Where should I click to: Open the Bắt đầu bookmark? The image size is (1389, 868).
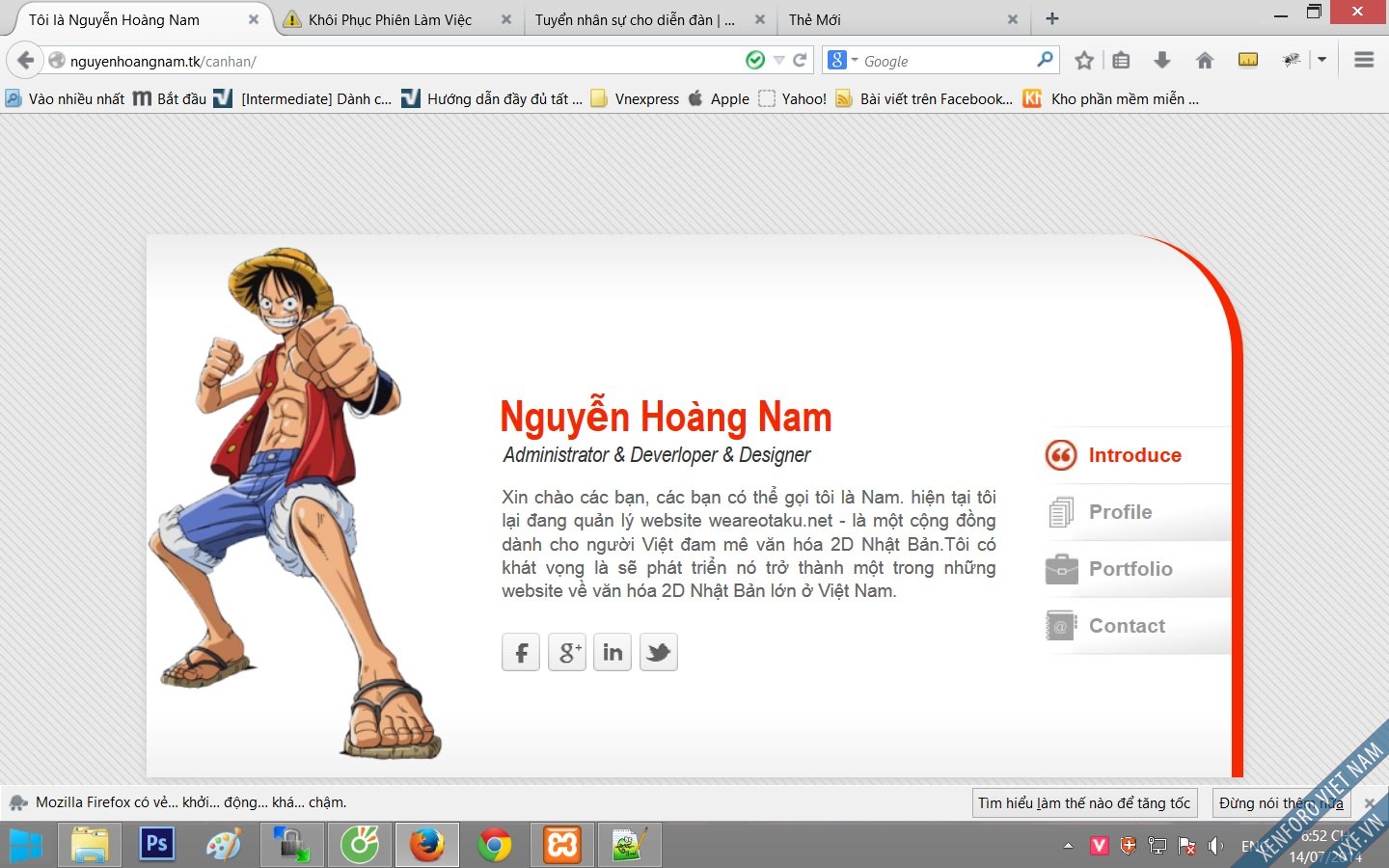click(170, 98)
